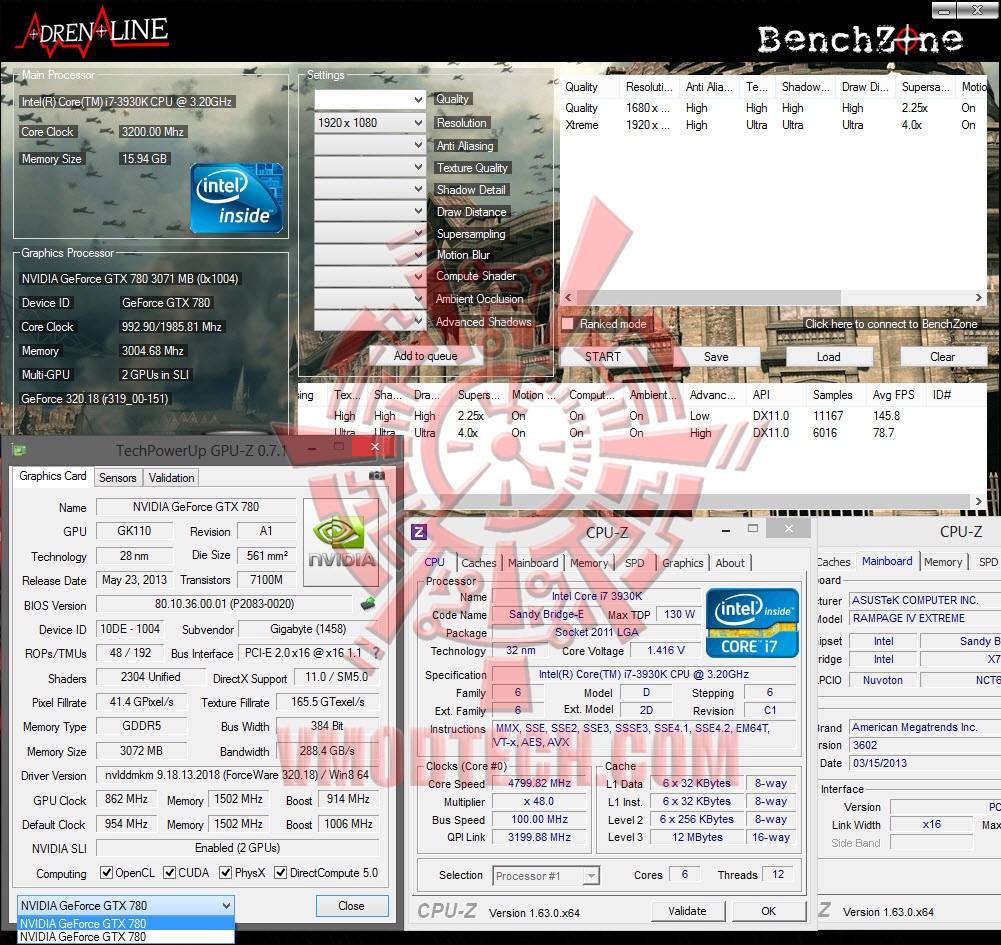
Task: Close the GPU-Z window with red X
Action: 375,447
